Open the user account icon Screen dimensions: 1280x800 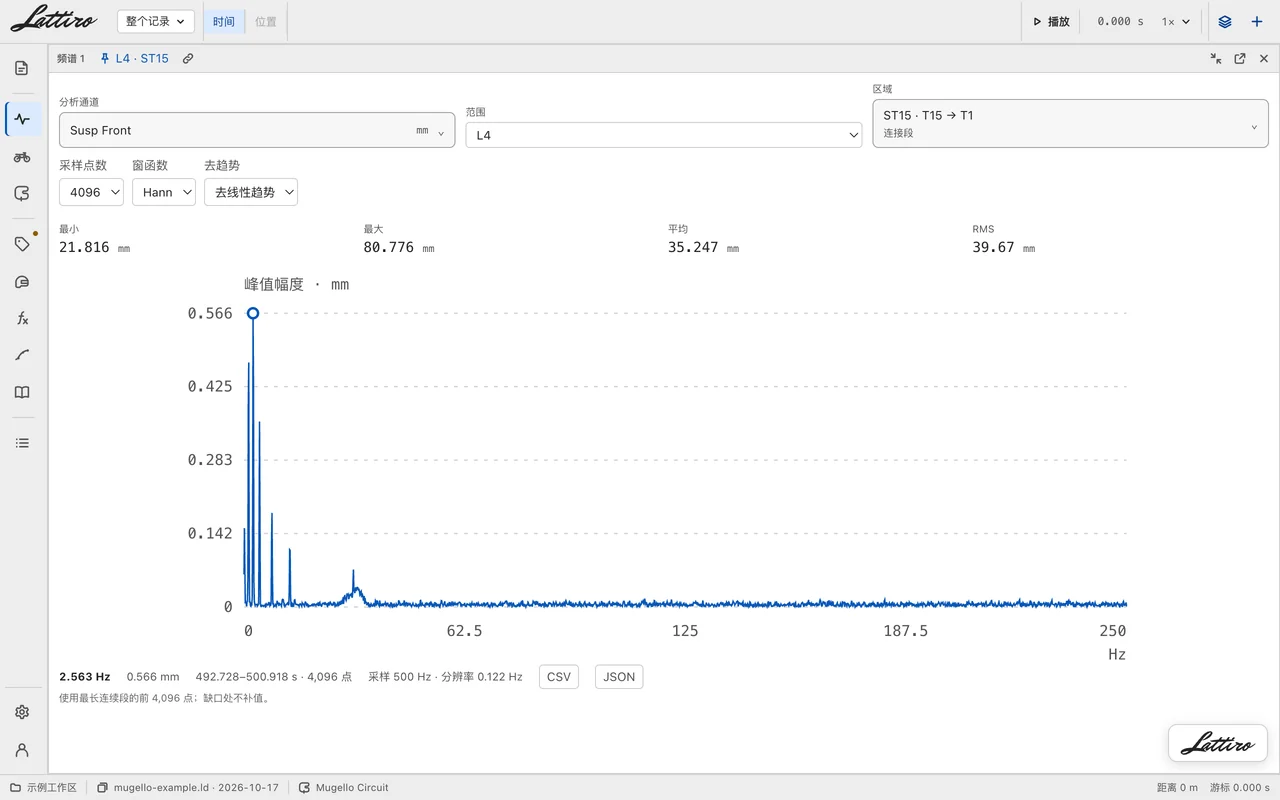pyautogui.click(x=22, y=750)
